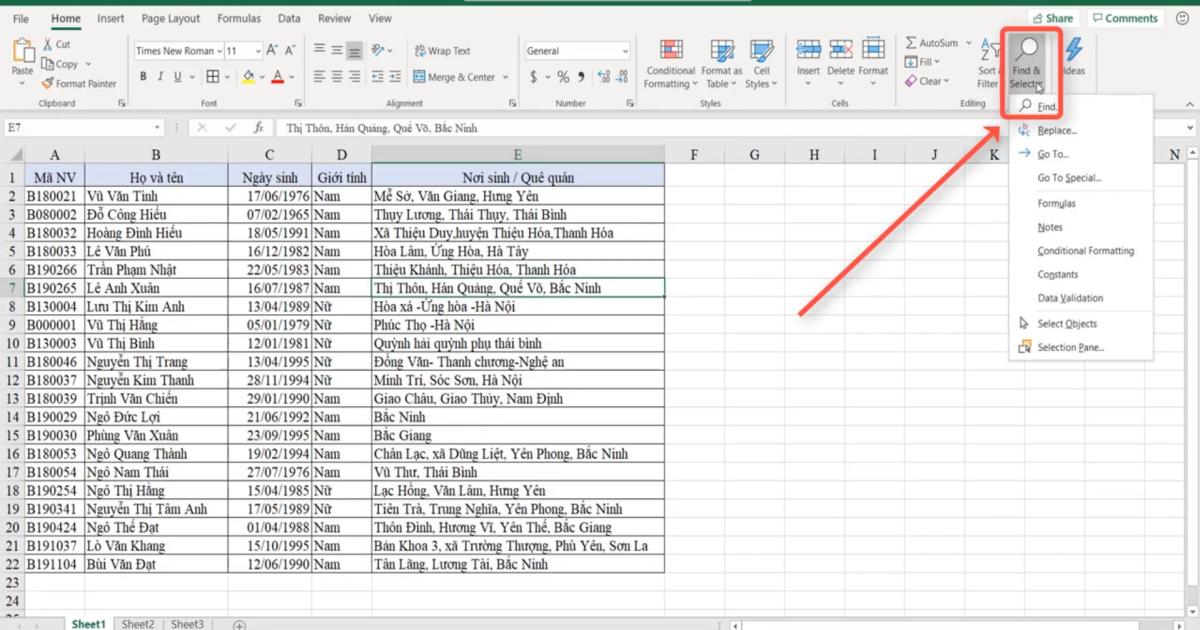Open the Font Color dropdown arrow
The image size is (1200, 630).
coord(291,77)
